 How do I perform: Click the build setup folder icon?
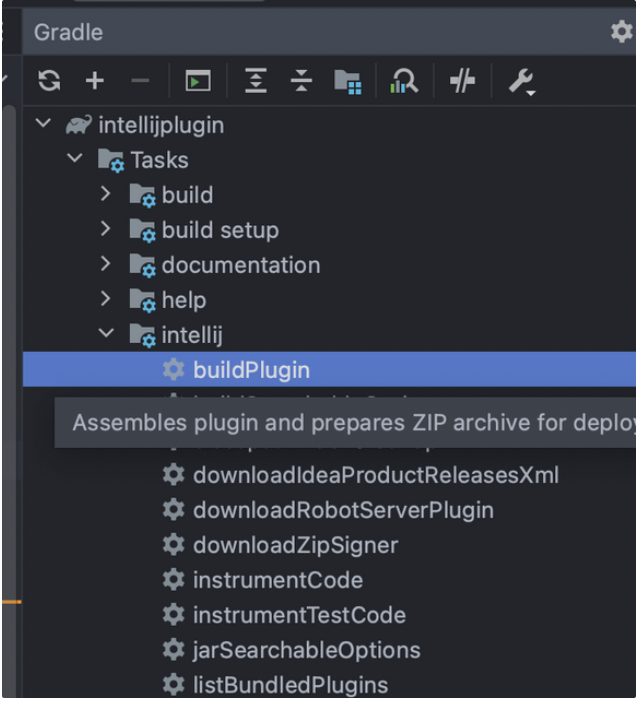(x=142, y=231)
